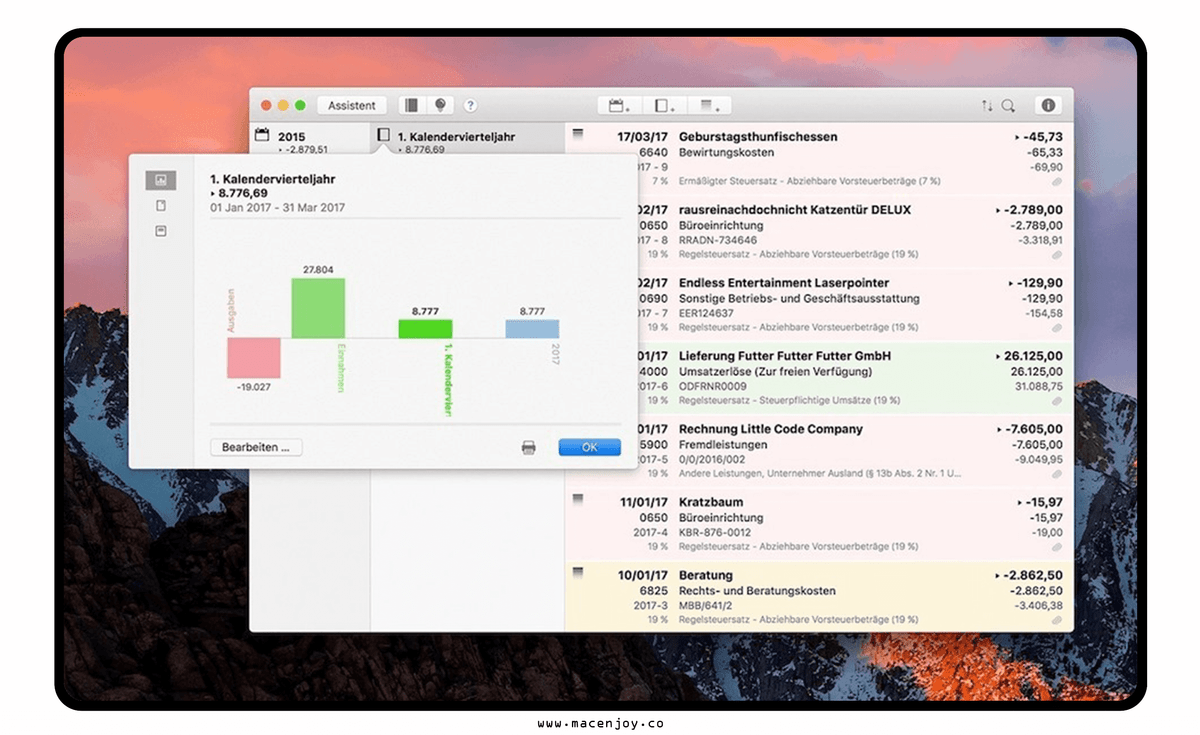
Task: Open the library columns view icon
Action: (x=411, y=105)
